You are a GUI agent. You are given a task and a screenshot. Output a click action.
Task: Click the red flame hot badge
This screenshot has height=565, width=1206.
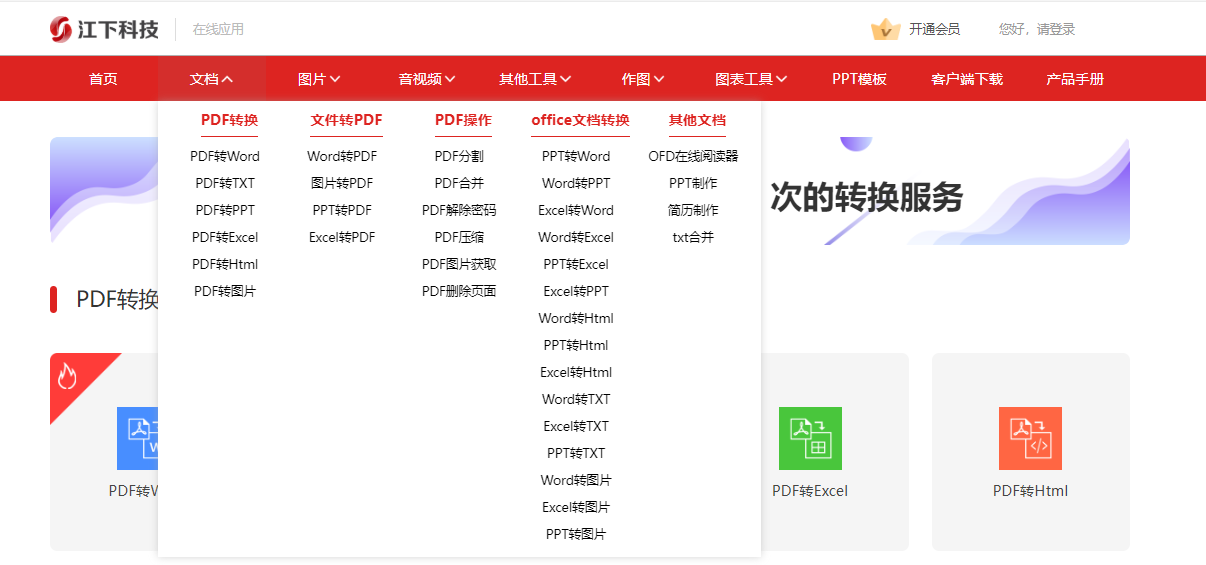(68, 375)
